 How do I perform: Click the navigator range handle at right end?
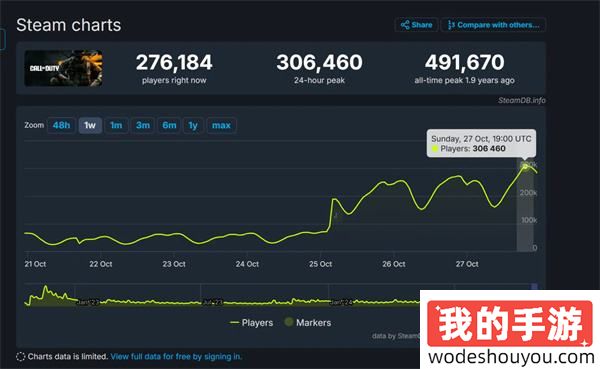click(x=534, y=287)
